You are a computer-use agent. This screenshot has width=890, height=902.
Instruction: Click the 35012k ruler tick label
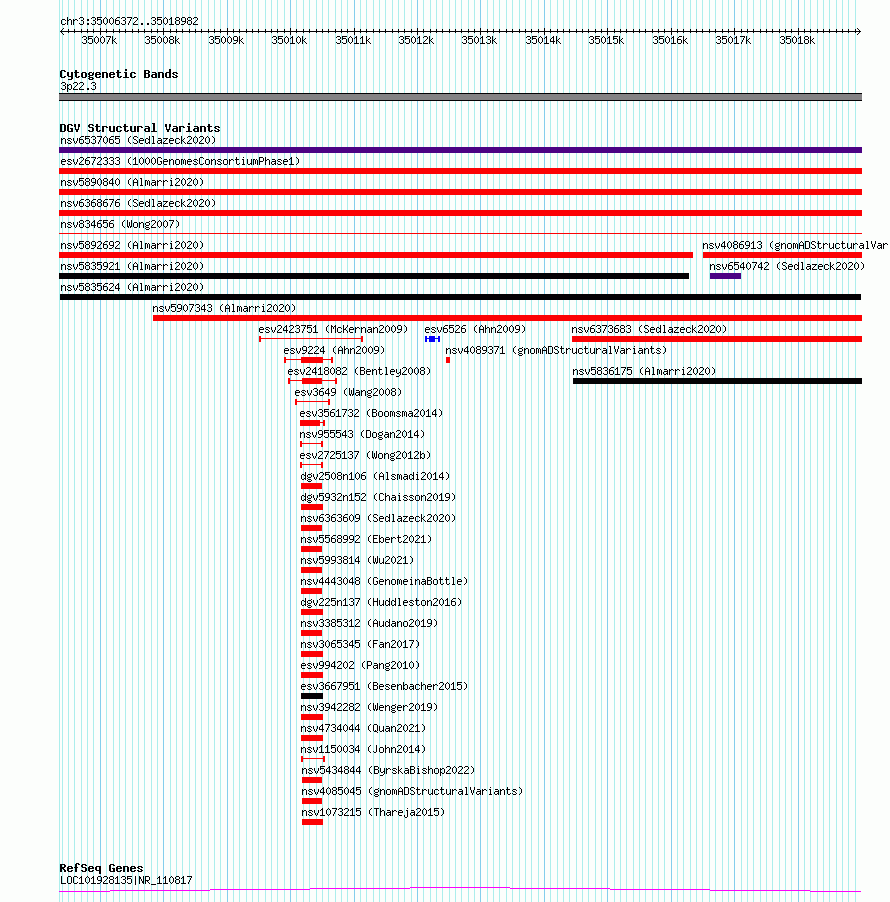[x=416, y=40]
